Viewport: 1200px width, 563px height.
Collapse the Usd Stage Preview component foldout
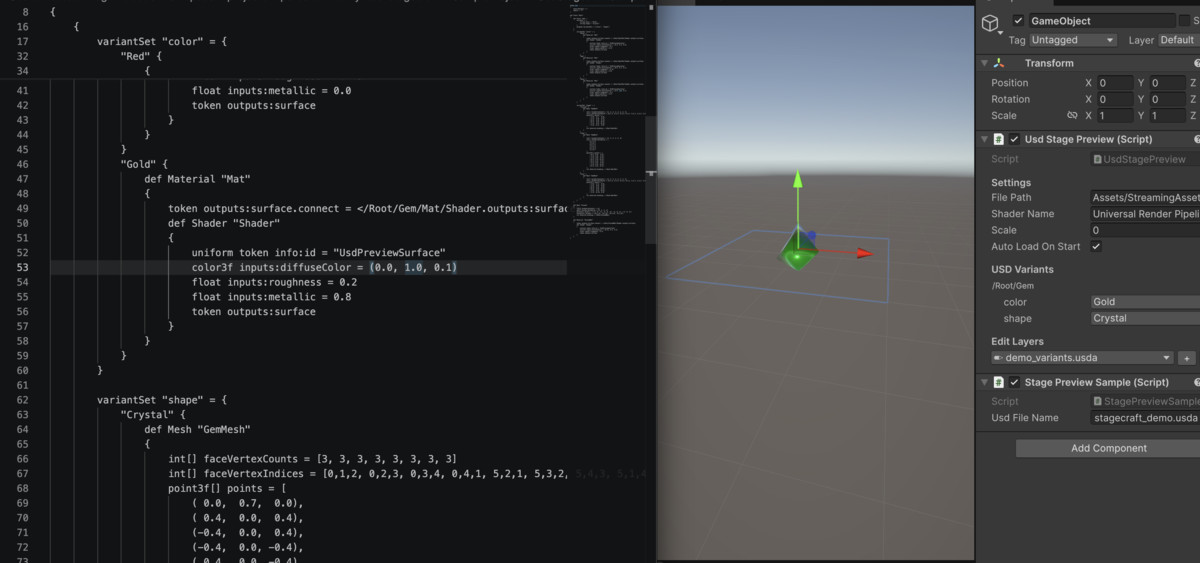(983, 139)
